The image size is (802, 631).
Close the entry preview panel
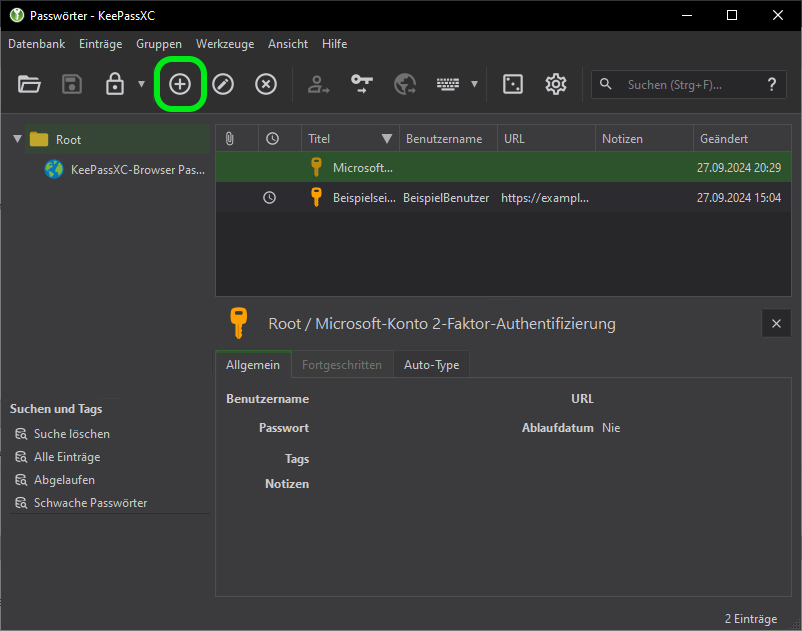click(777, 323)
